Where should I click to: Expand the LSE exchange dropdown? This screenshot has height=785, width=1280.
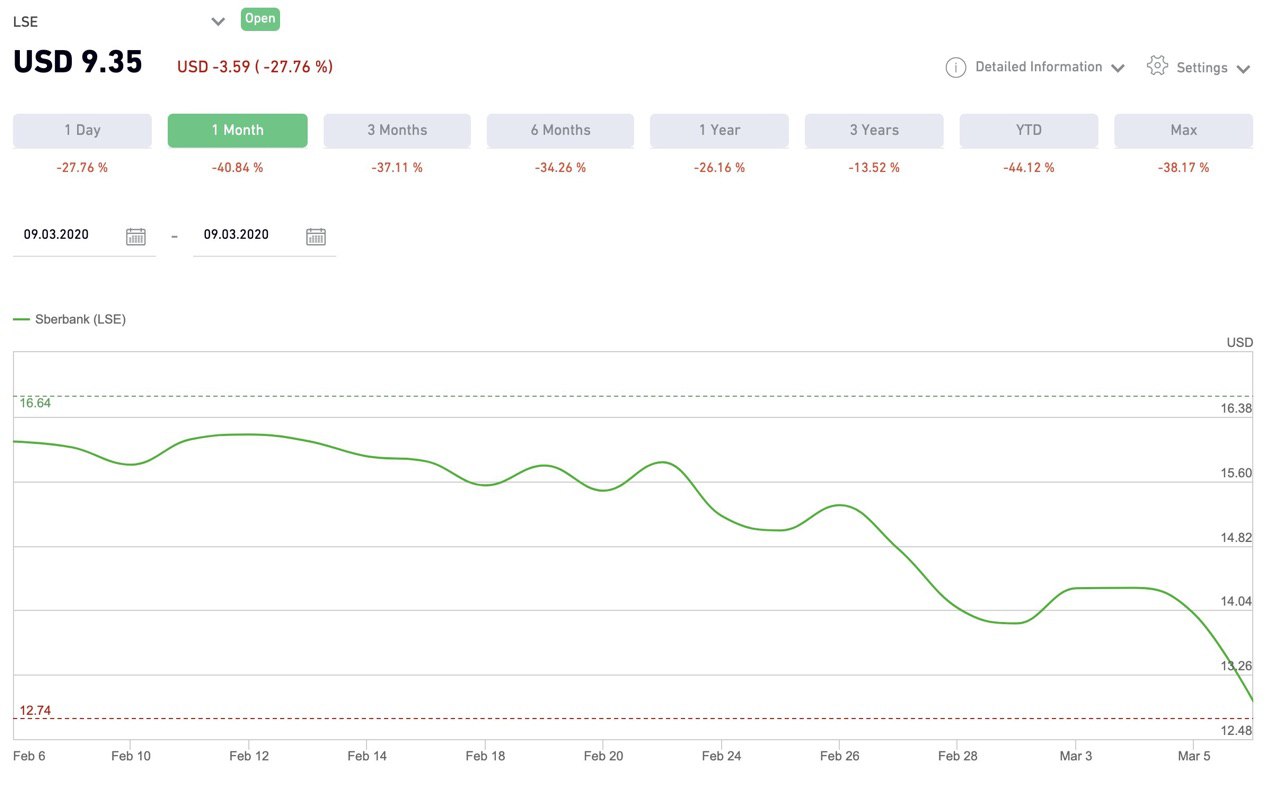tap(218, 21)
